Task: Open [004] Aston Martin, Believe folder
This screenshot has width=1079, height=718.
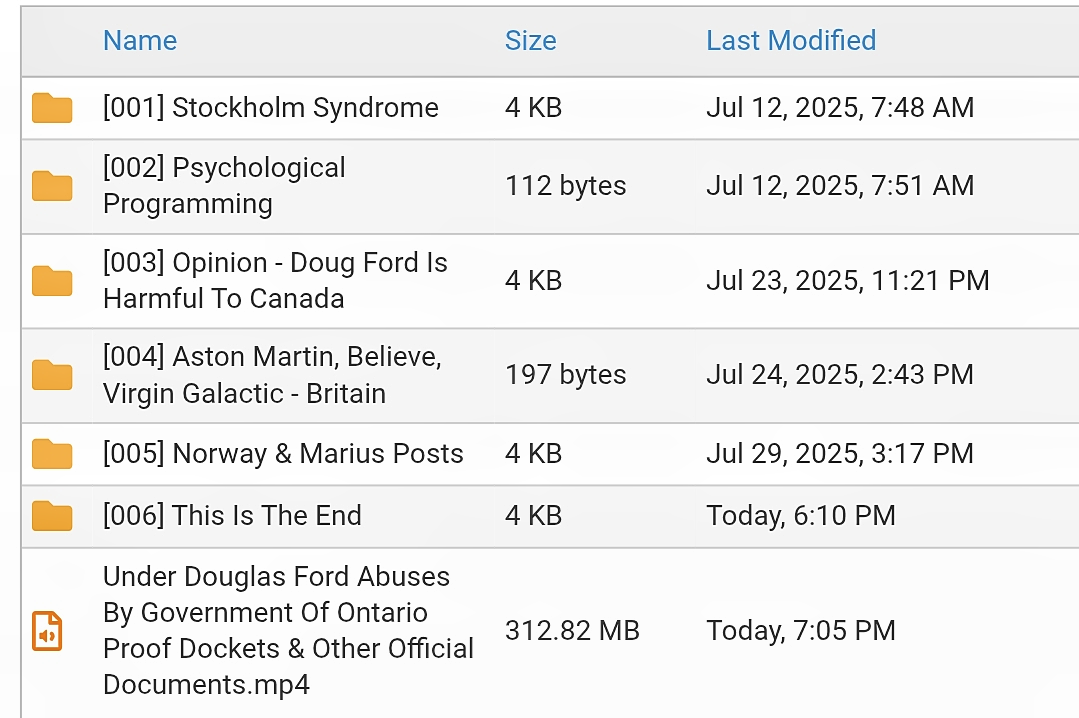Action: pyautogui.click(x=272, y=375)
